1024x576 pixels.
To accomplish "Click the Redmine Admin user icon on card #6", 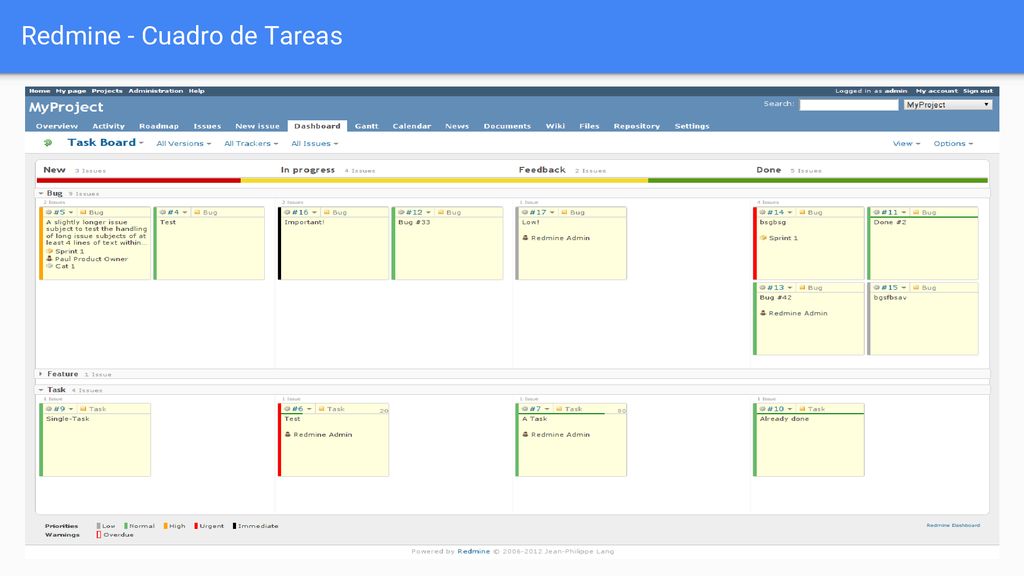I will coord(288,434).
